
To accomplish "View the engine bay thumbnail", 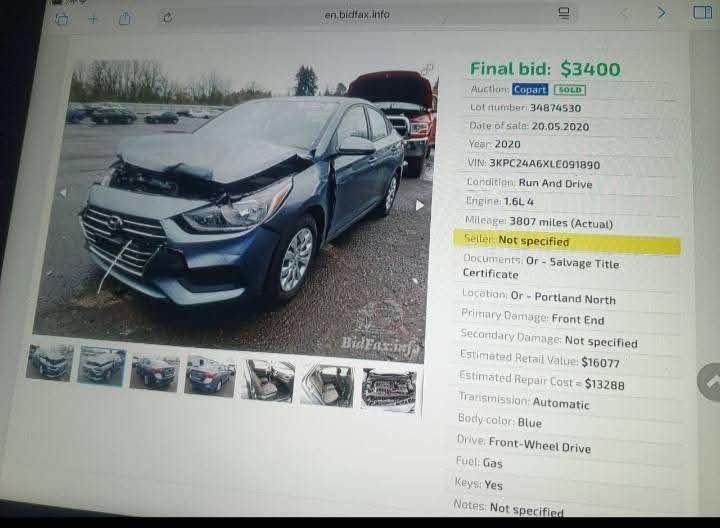I will pyautogui.click(x=389, y=391).
